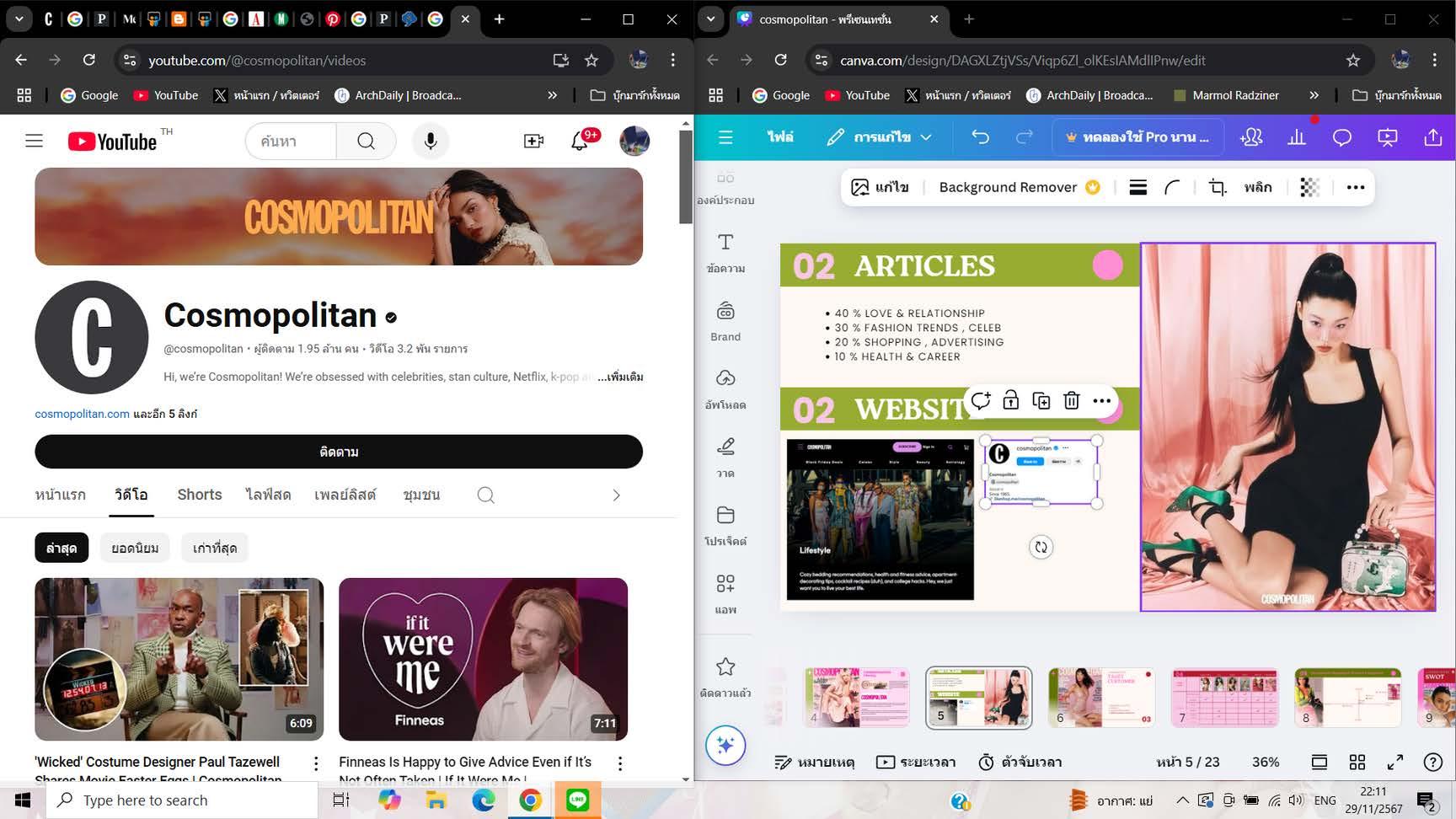The image size is (1456, 819).
Task: Open the YouTube account avatar menu
Action: pyautogui.click(x=634, y=141)
